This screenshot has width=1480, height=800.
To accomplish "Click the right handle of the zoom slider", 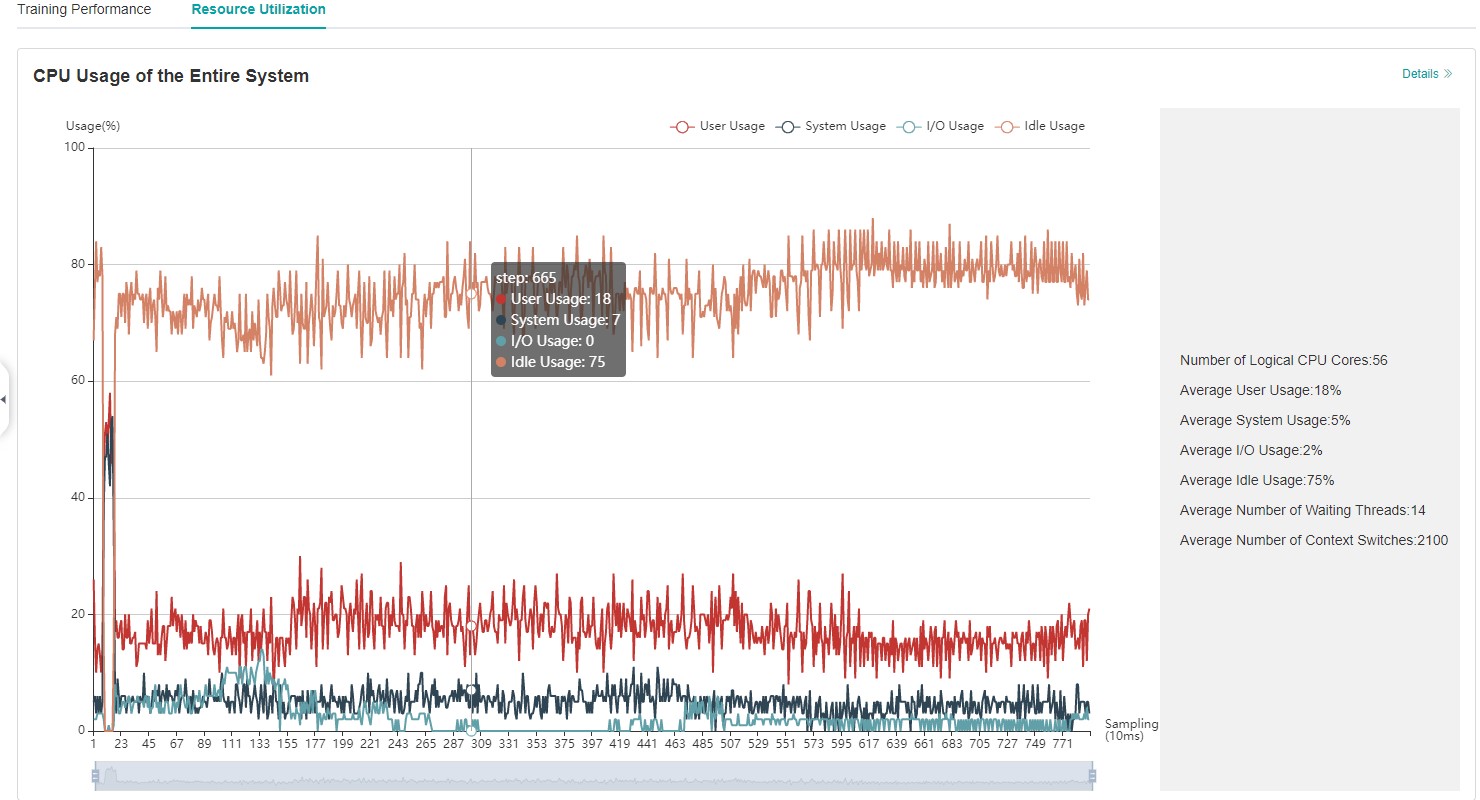I will pyautogui.click(x=1092, y=775).
